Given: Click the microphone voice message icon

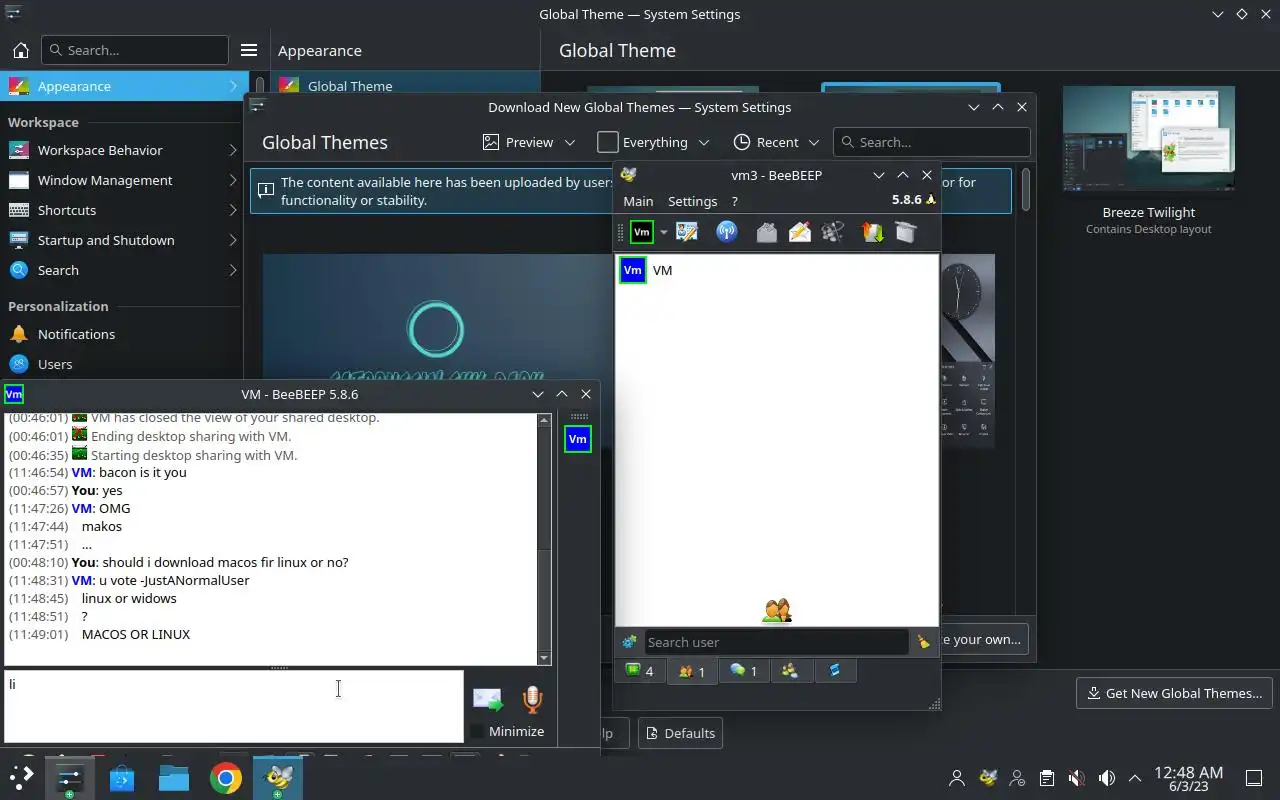Looking at the screenshot, I should pos(532,699).
